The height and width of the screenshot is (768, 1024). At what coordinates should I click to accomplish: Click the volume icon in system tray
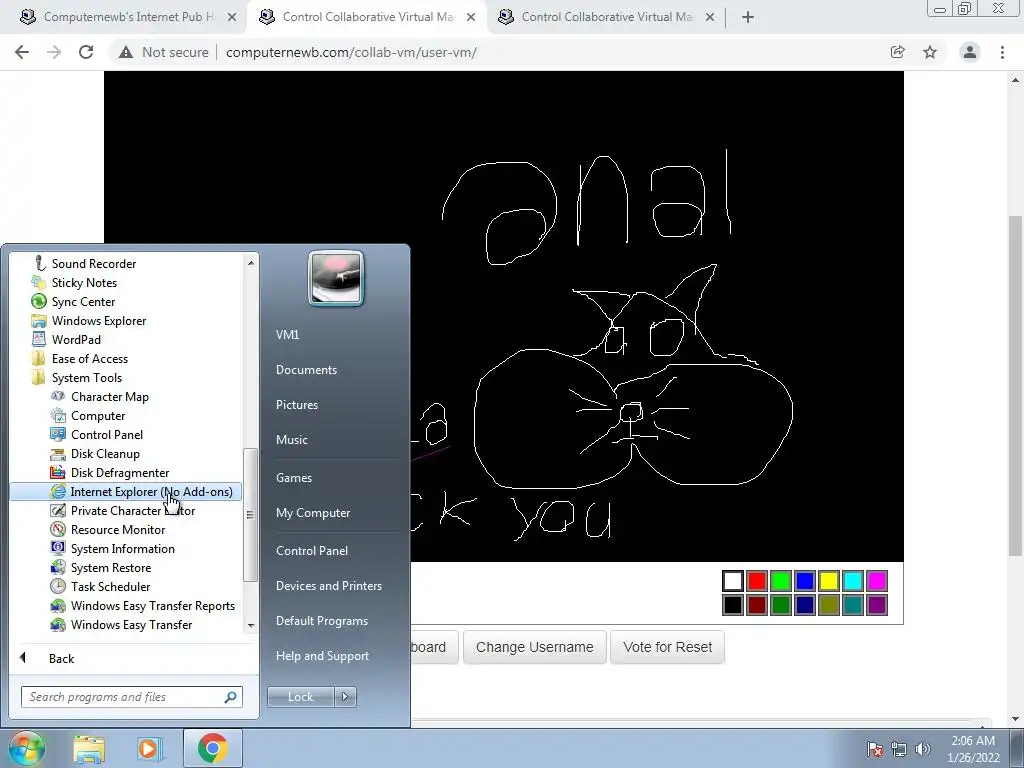(923, 749)
